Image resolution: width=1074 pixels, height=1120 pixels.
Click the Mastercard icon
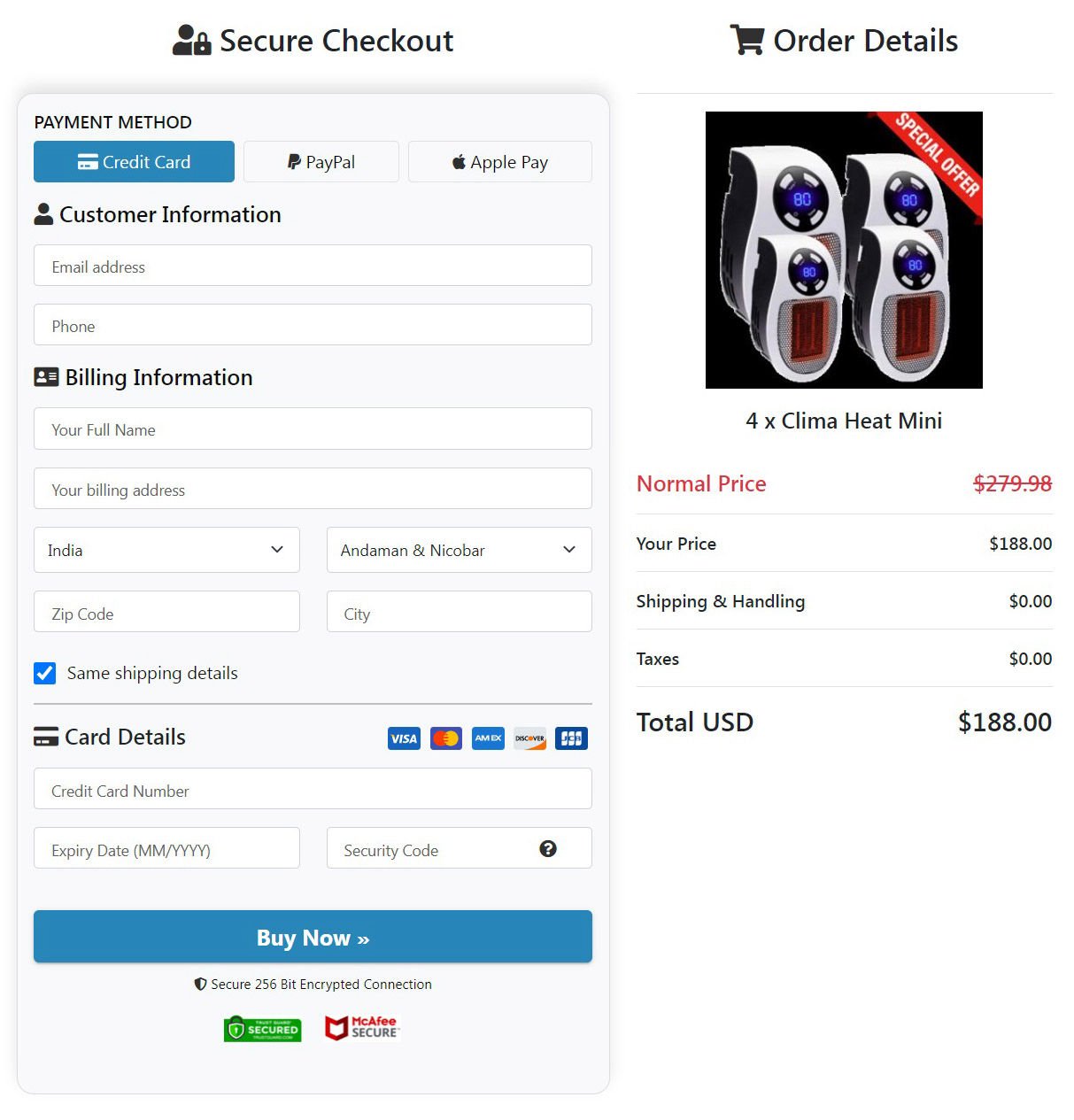click(x=445, y=738)
